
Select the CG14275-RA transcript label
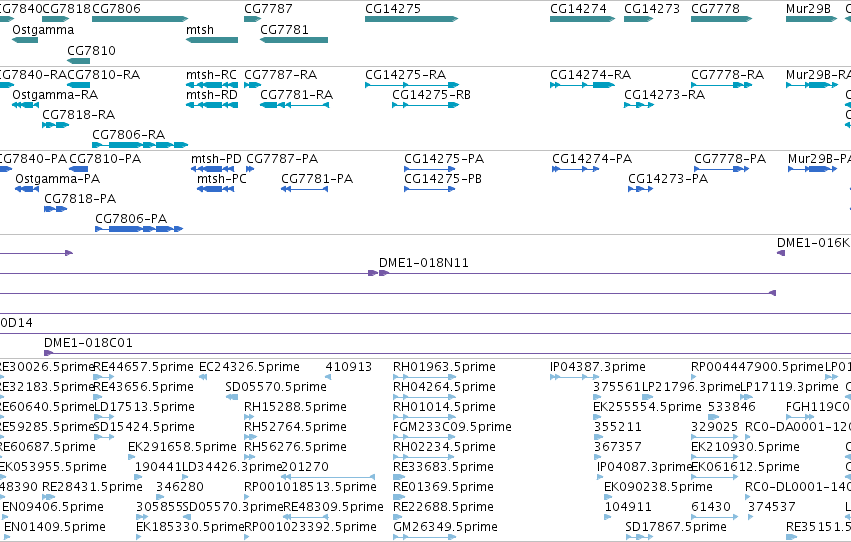405,75
